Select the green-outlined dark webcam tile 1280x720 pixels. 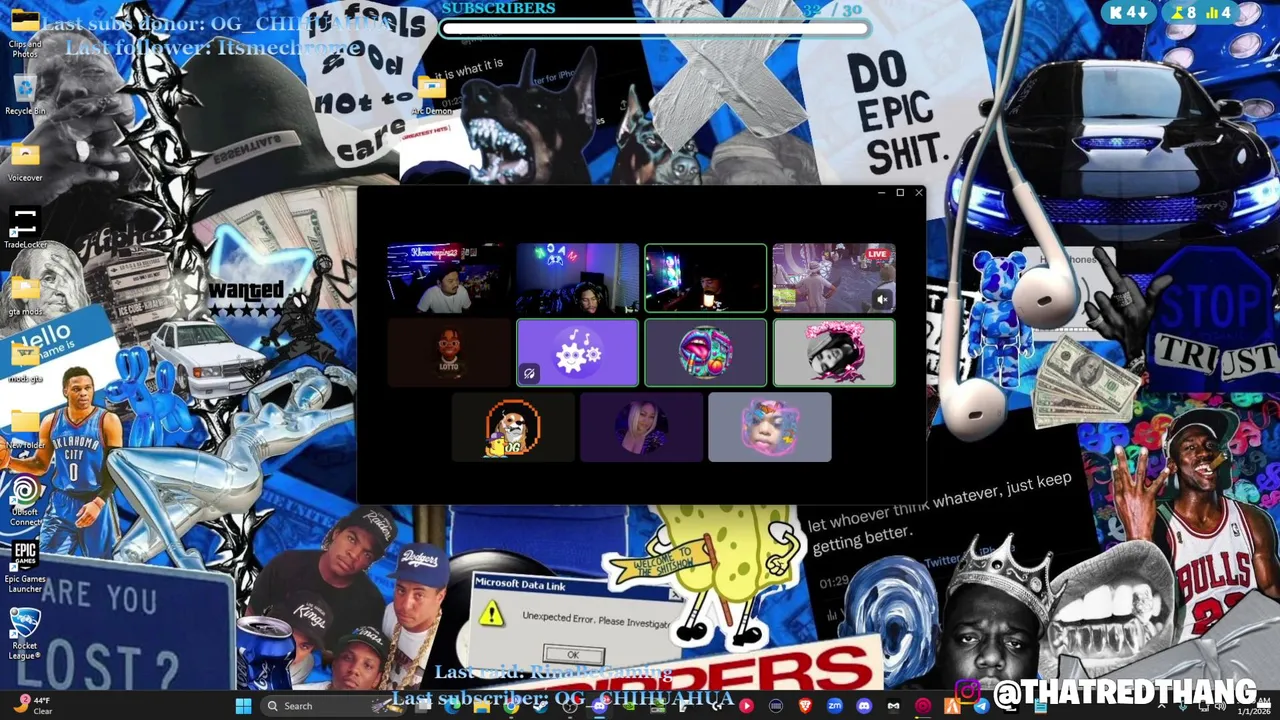tap(706, 278)
